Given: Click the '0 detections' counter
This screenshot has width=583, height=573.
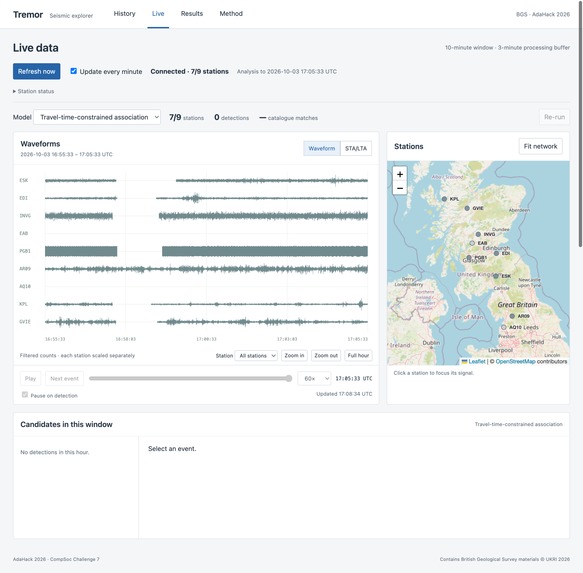Looking at the screenshot, I should 231,118.
